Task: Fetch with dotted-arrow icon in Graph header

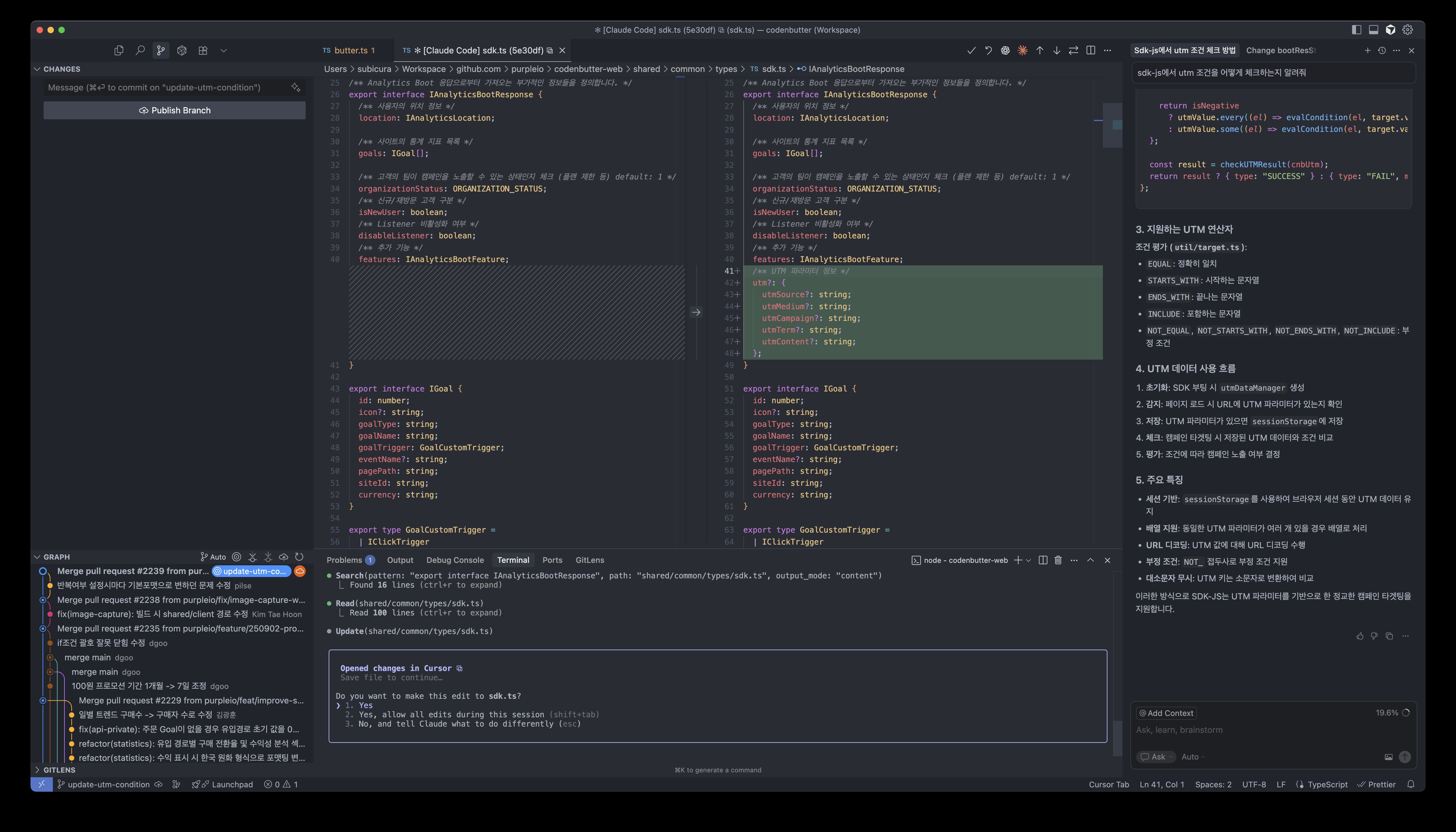Action: [x=252, y=557]
